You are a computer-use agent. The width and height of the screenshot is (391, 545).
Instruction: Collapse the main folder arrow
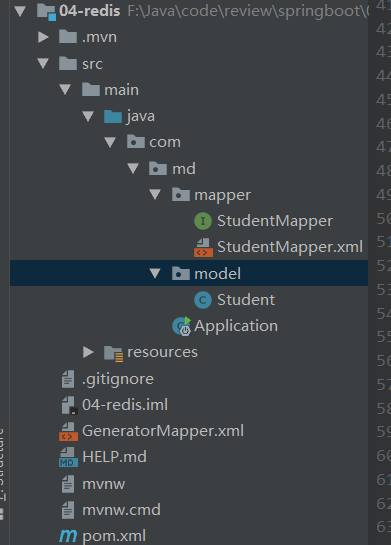tap(65, 90)
